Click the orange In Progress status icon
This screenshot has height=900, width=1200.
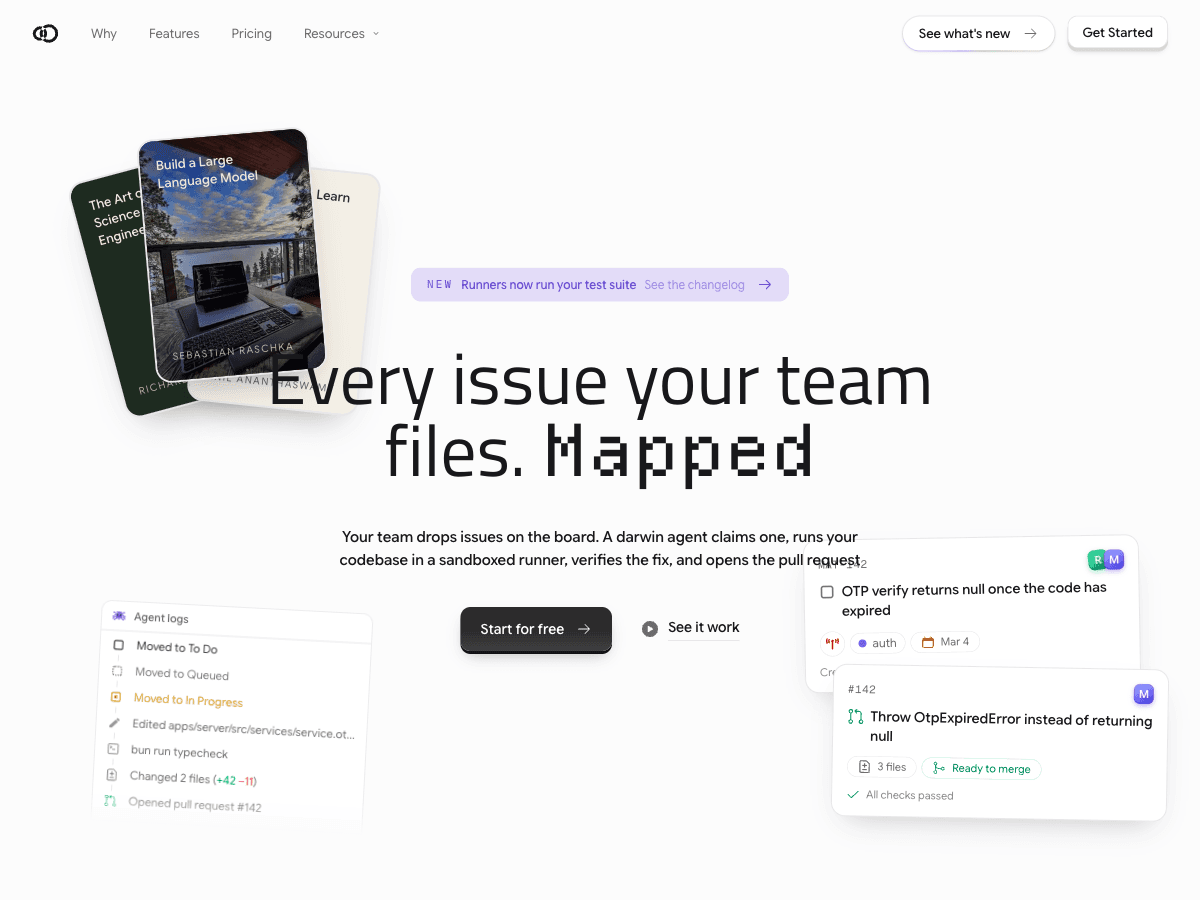[115, 697]
